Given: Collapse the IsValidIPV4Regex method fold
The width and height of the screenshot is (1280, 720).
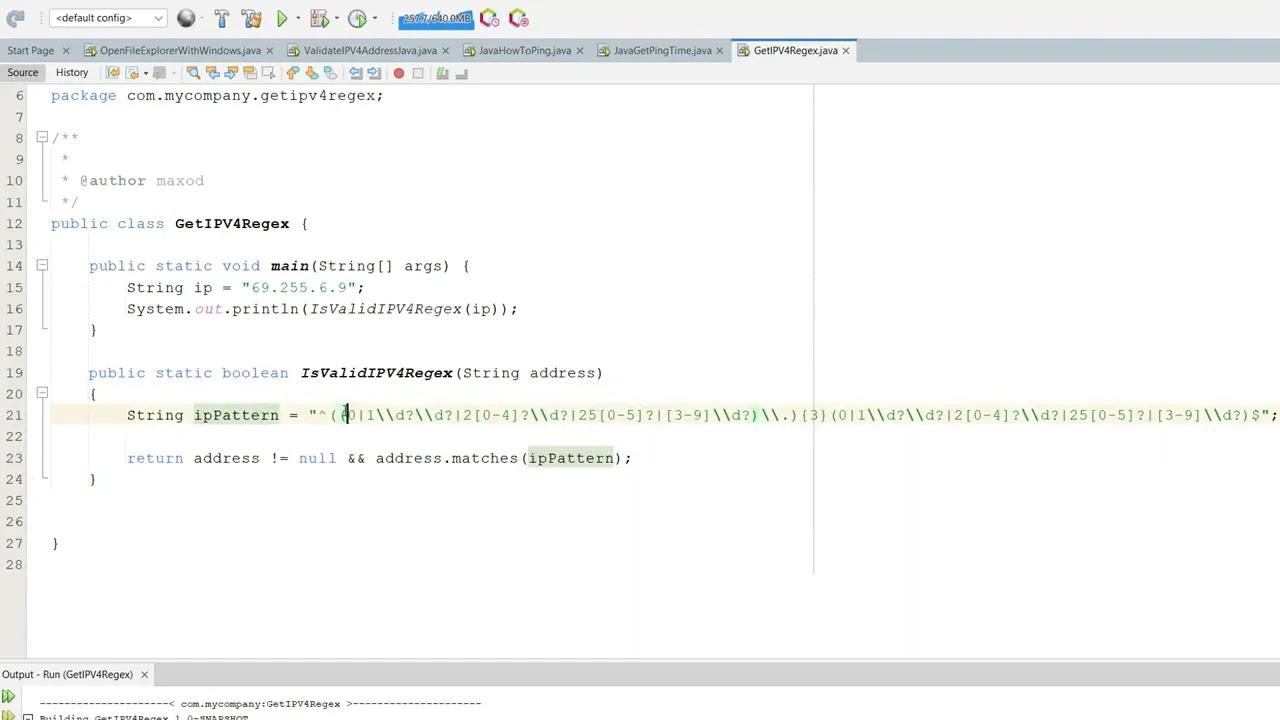Looking at the screenshot, I should pyautogui.click(x=42, y=394).
